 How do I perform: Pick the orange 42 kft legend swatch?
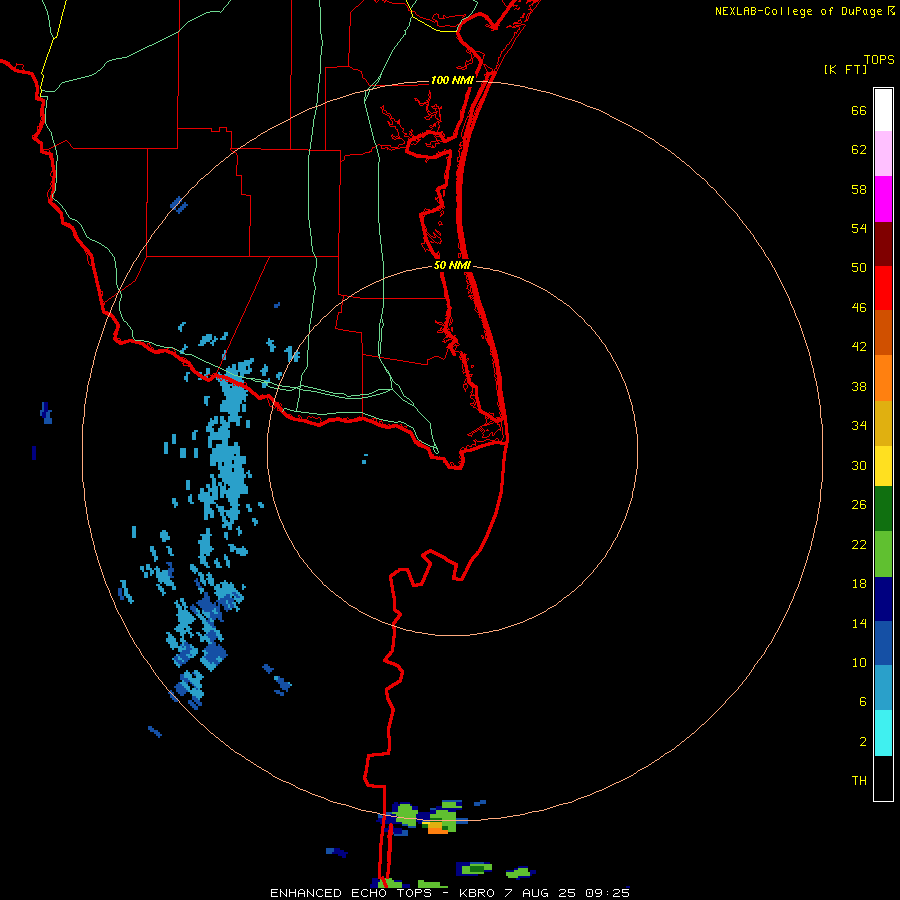click(883, 378)
